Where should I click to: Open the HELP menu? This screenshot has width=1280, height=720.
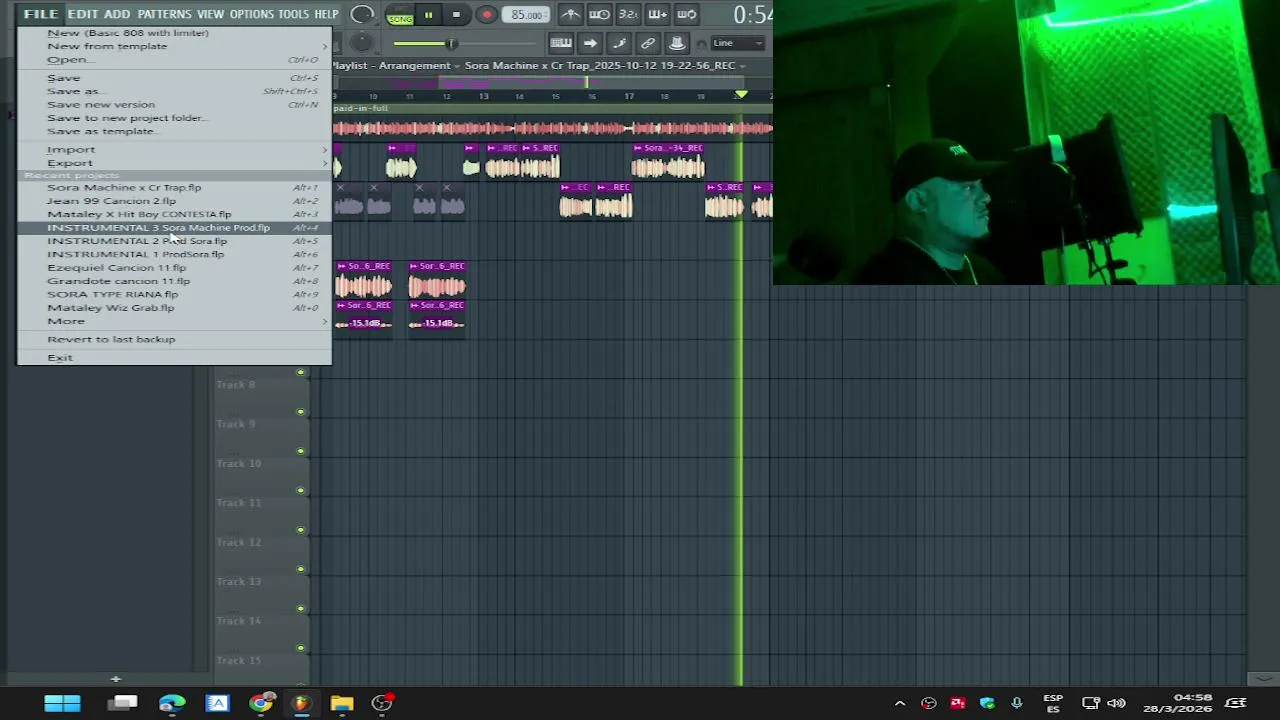coord(326,14)
